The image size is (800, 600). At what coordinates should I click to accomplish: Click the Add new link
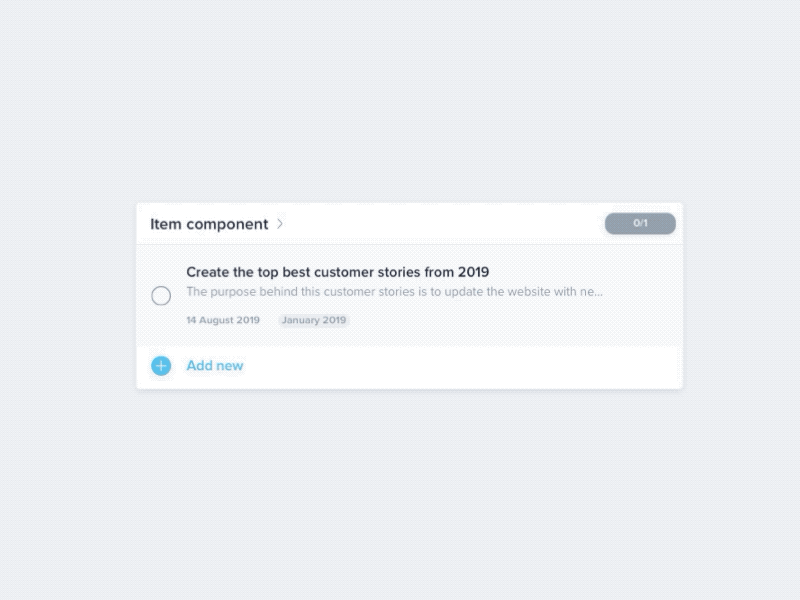pyautogui.click(x=215, y=366)
